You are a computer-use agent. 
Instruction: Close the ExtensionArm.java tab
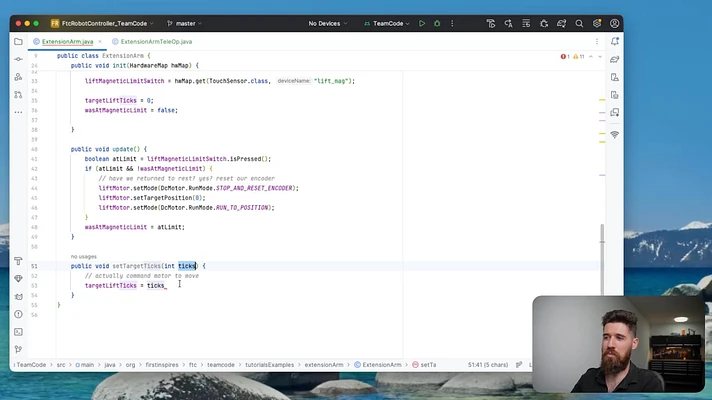(99, 42)
